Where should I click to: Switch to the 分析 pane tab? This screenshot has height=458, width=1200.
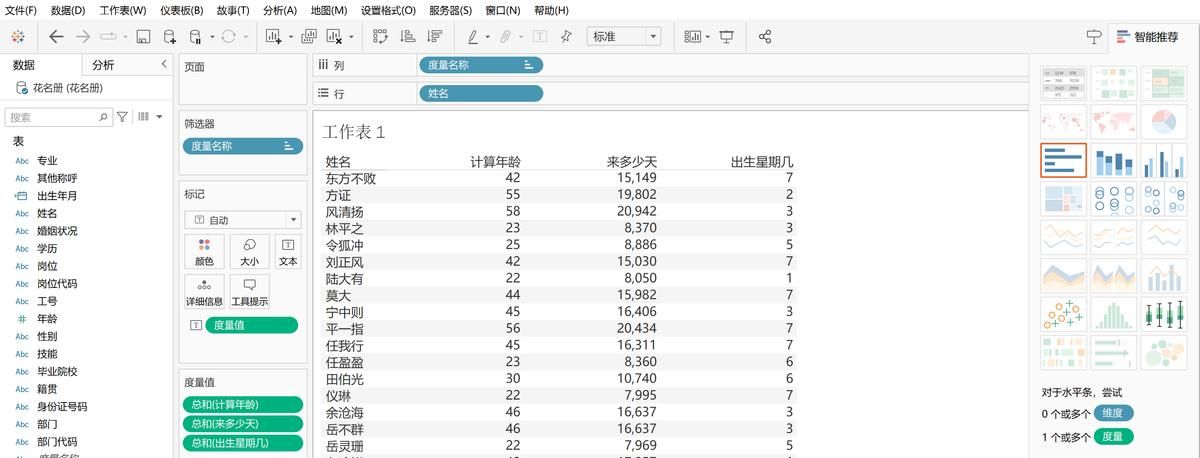click(x=103, y=65)
